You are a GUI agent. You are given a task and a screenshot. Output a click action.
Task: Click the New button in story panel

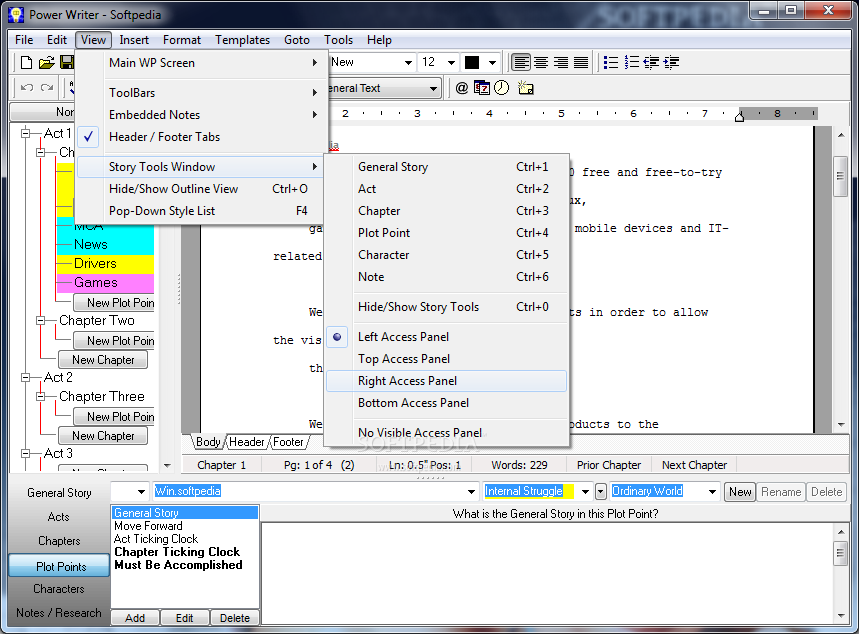[740, 492]
